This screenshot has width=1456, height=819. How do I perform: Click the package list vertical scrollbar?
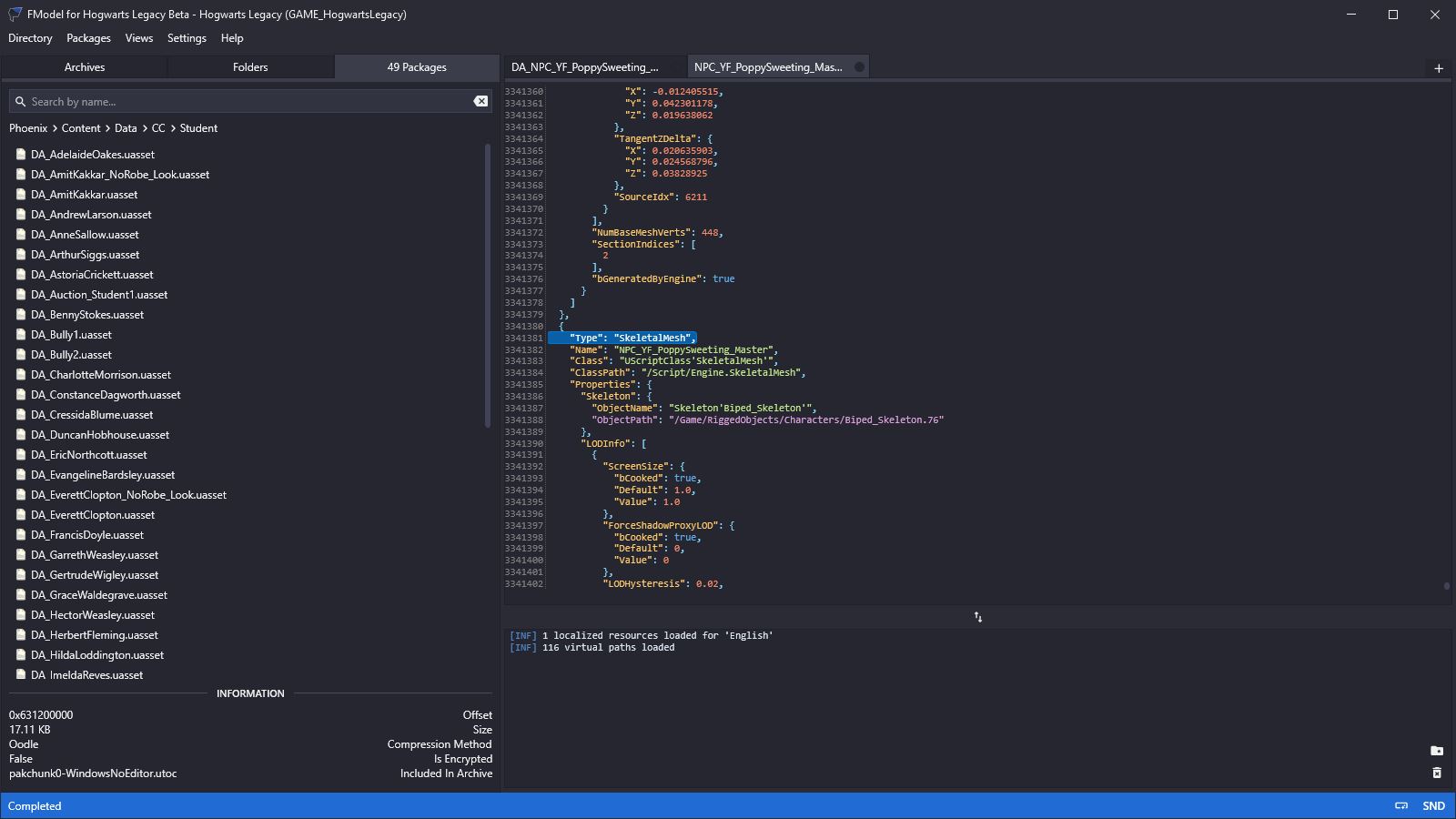tap(488, 287)
